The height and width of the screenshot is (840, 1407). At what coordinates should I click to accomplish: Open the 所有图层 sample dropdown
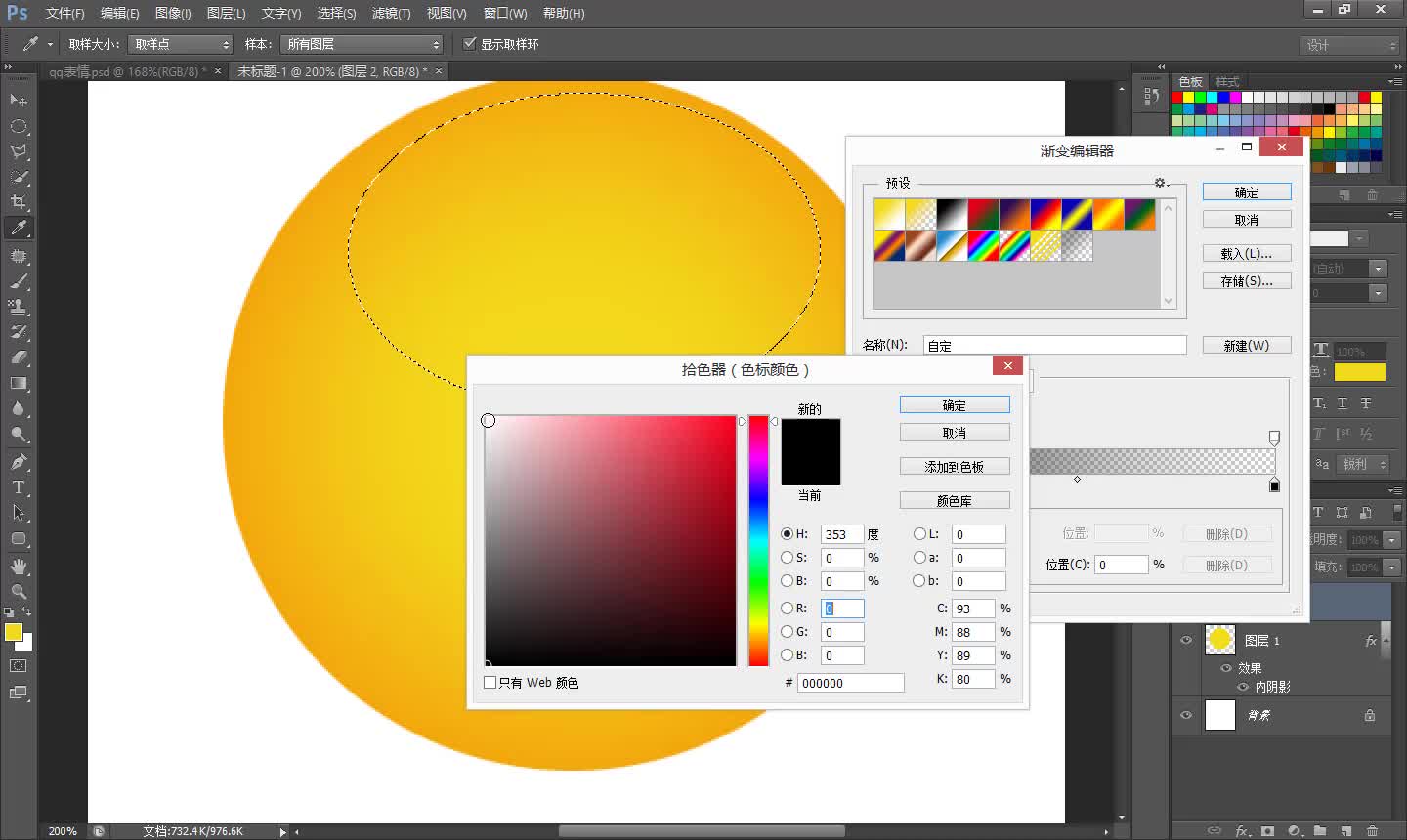(362, 43)
